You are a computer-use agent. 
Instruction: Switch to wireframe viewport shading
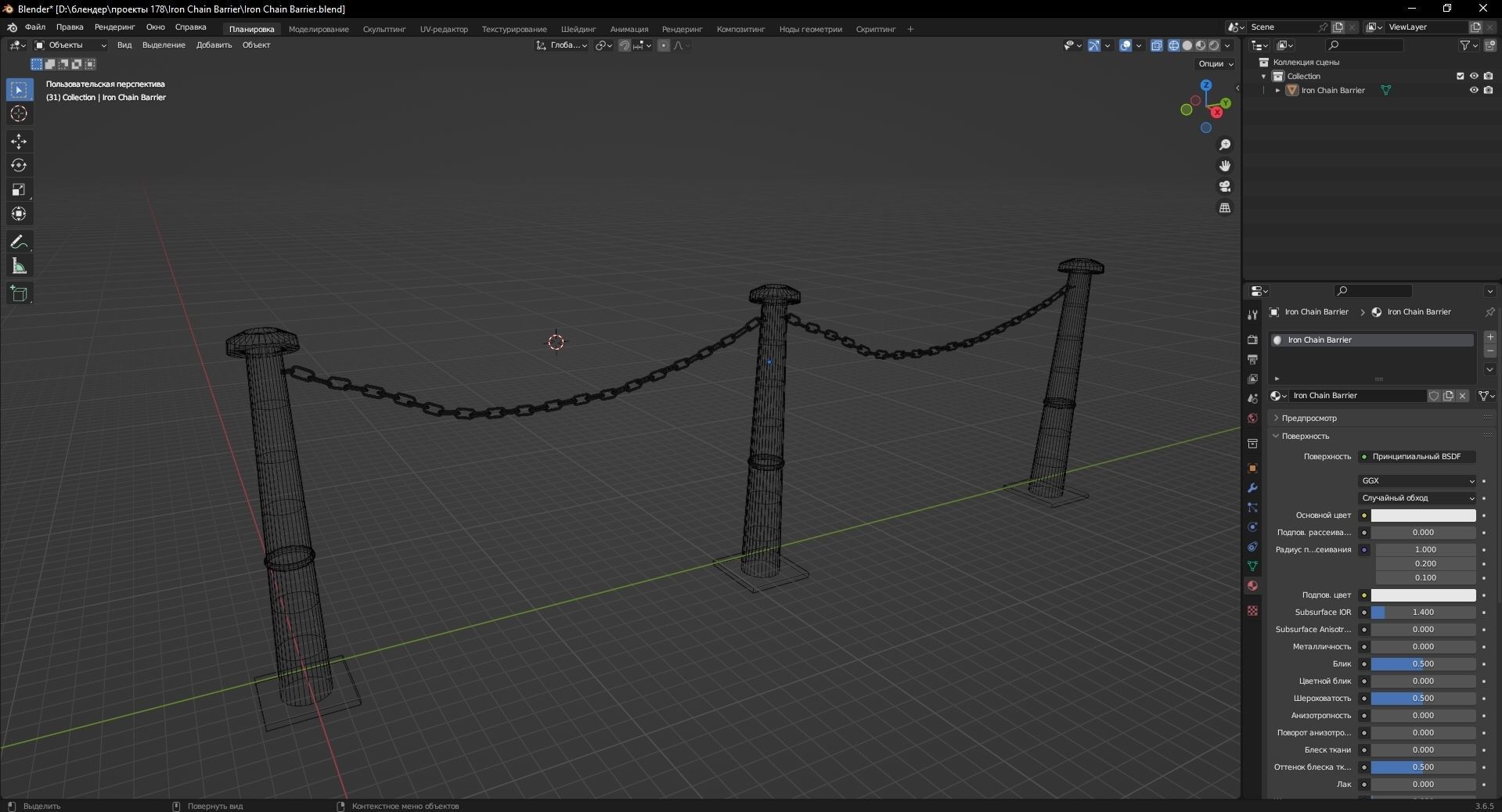[1174, 45]
